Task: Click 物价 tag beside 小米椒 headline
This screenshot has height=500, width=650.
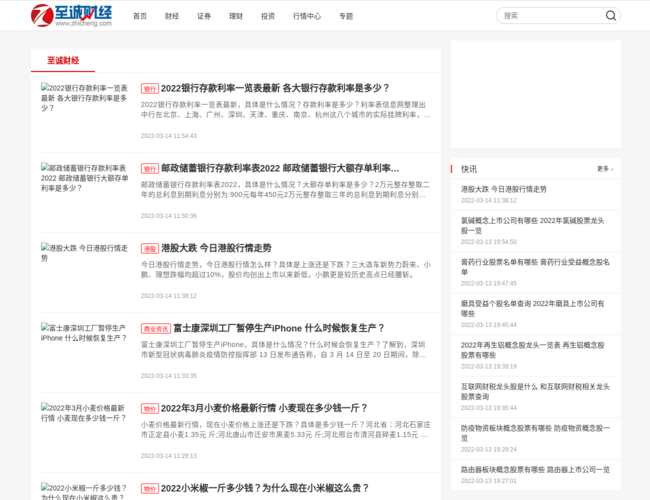Action: point(150,489)
